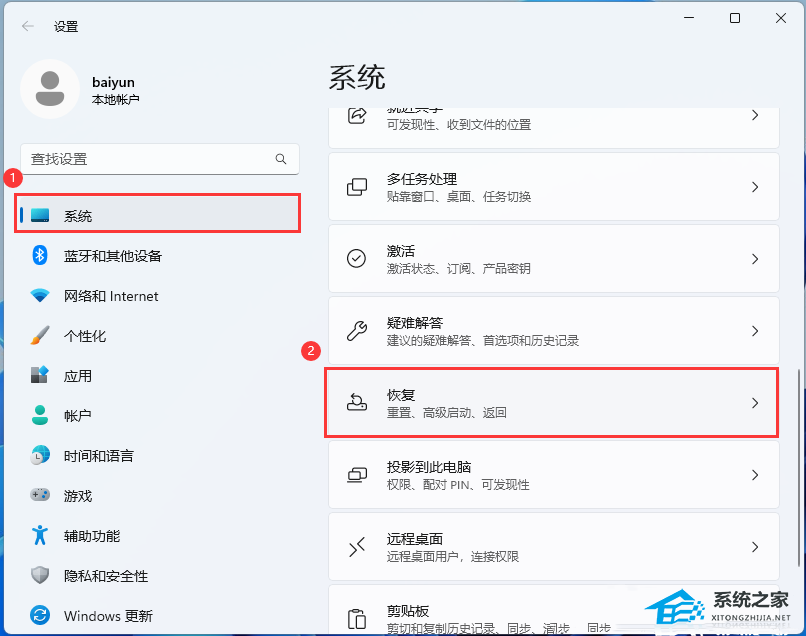
Task: Click the baiyun user avatar
Action: (49, 89)
